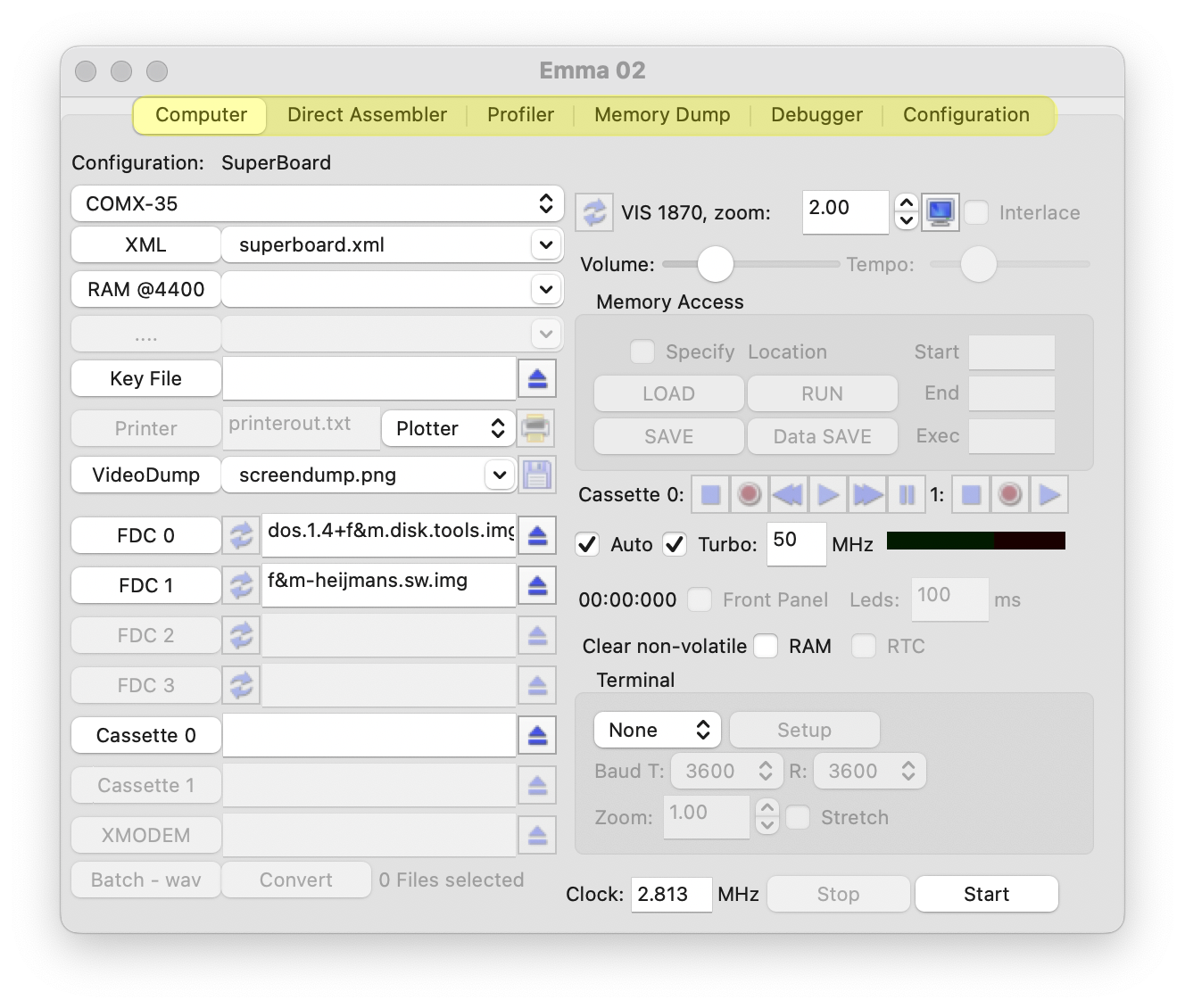Image resolution: width=1185 pixels, height=1008 pixels.
Task: Open the Plotter printer mode dropdown
Action: click(449, 428)
